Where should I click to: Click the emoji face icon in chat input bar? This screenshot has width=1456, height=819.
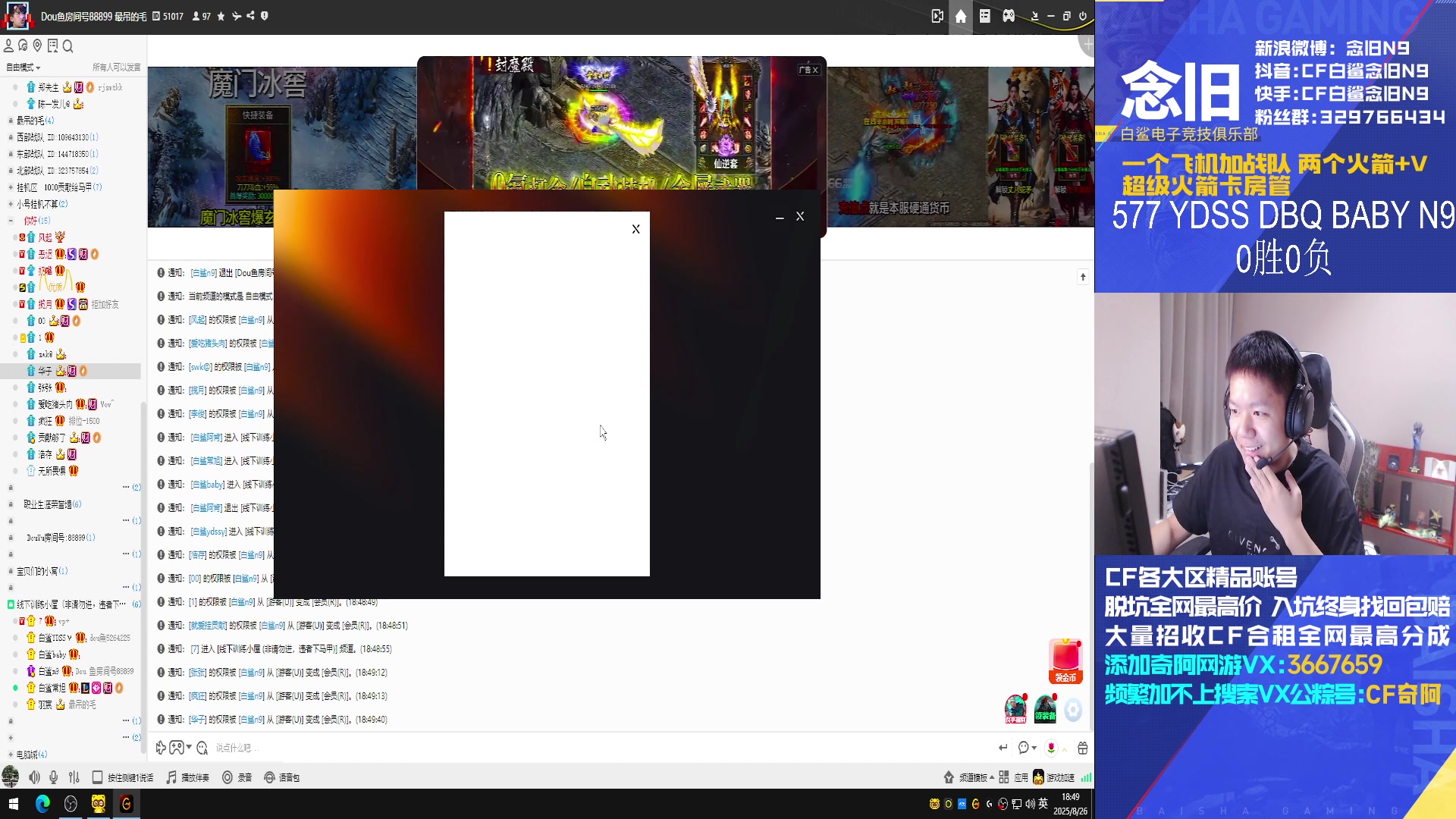click(x=202, y=748)
